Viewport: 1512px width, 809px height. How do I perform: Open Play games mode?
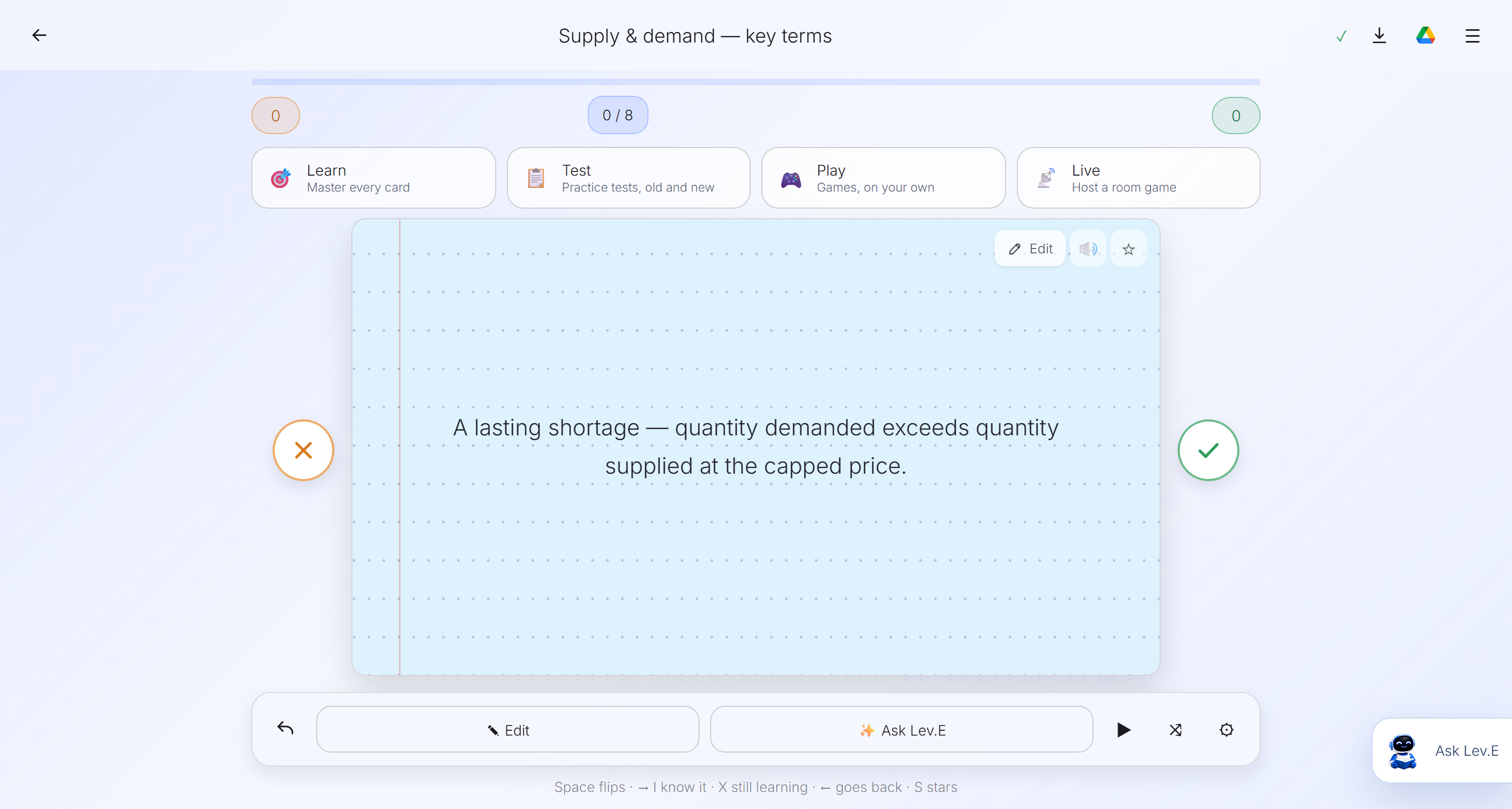click(x=883, y=178)
